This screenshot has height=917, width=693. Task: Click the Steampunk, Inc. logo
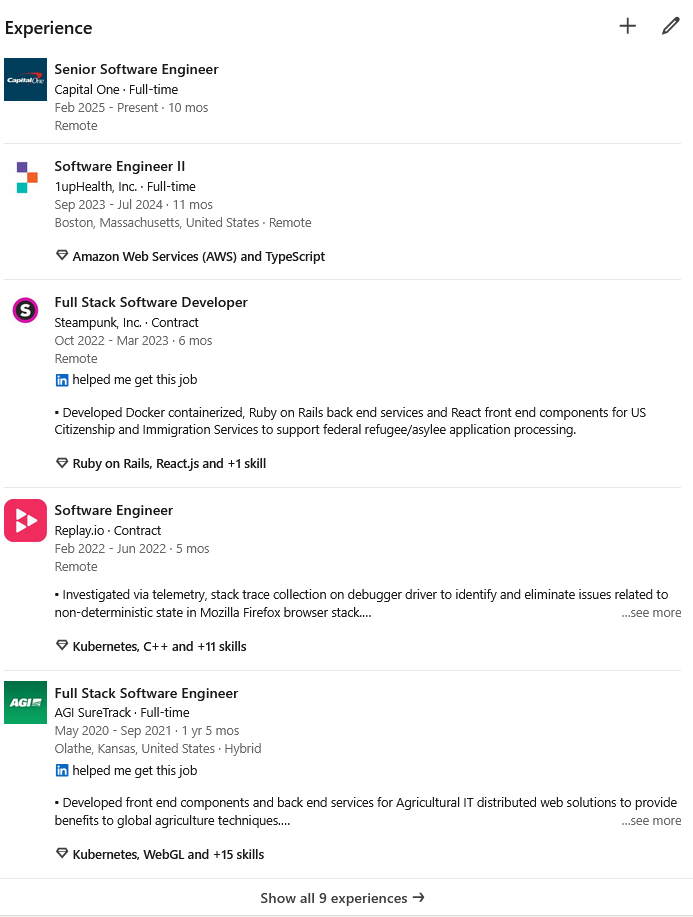pos(25,310)
